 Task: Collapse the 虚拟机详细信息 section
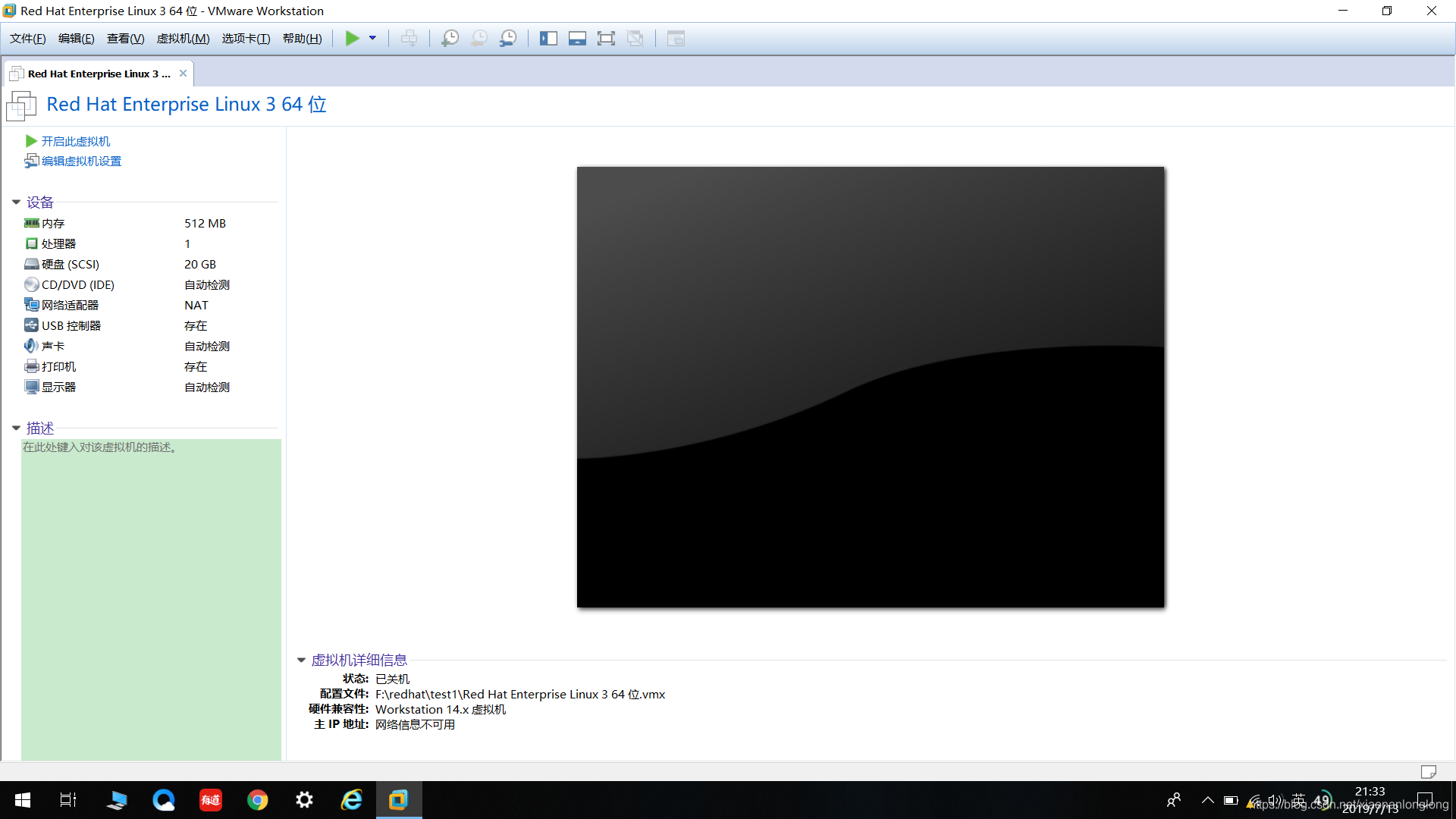[301, 661]
